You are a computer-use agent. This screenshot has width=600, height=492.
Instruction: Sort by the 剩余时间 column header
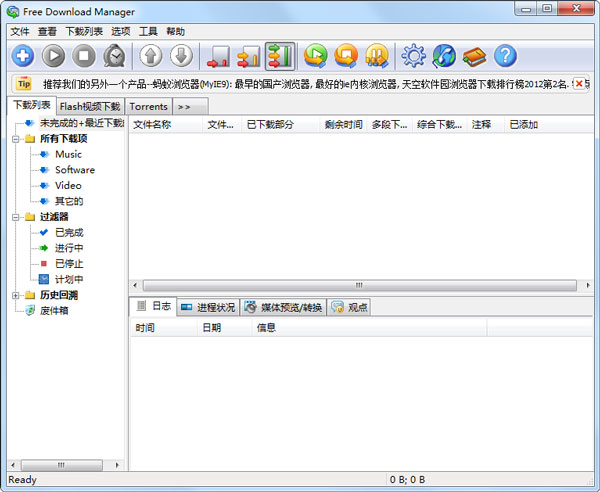tap(343, 125)
